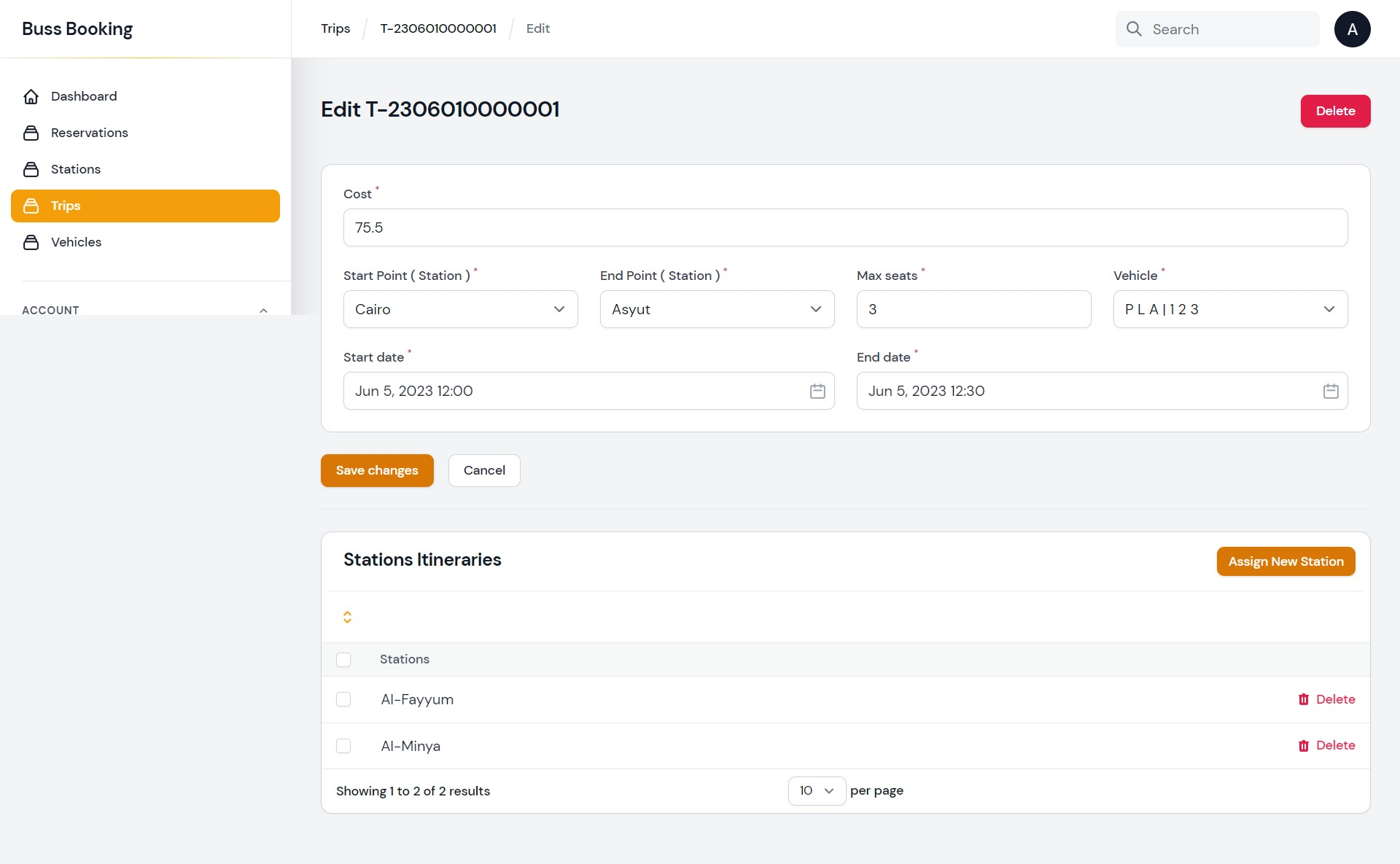Image resolution: width=1400 pixels, height=864 pixels.
Task: Click the search magnifier icon
Action: [x=1134, y=29]
